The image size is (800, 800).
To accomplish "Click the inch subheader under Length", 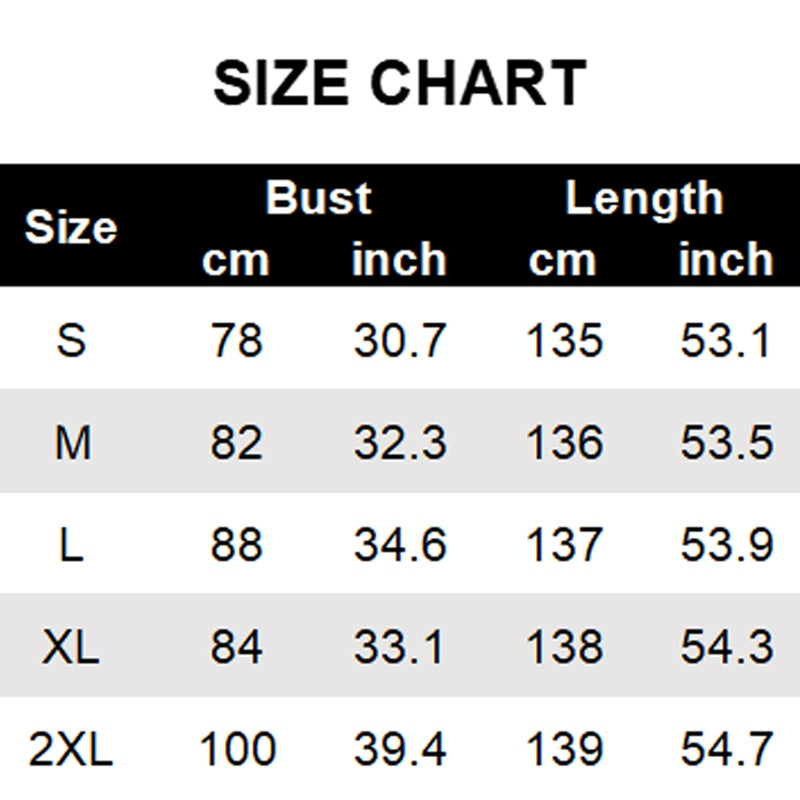I will (x=726, y=260).
